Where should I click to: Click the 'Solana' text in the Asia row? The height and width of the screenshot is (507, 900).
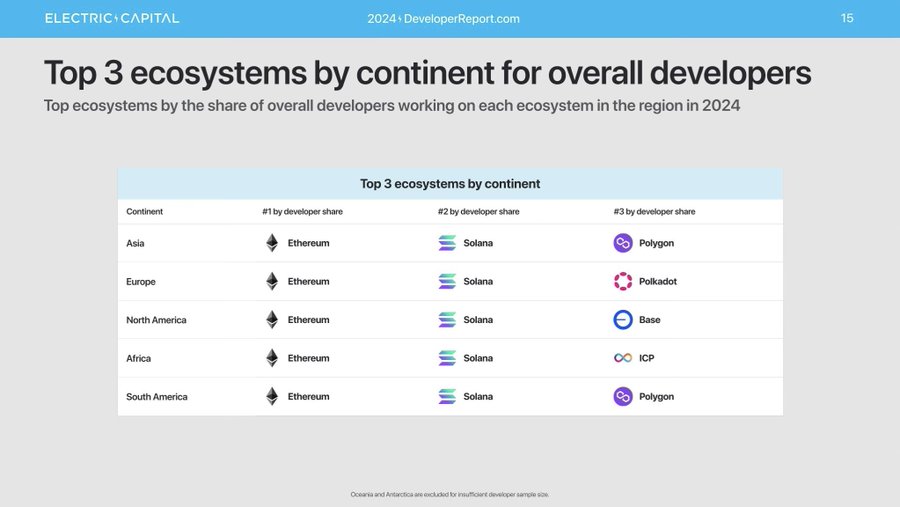(478, 243)
